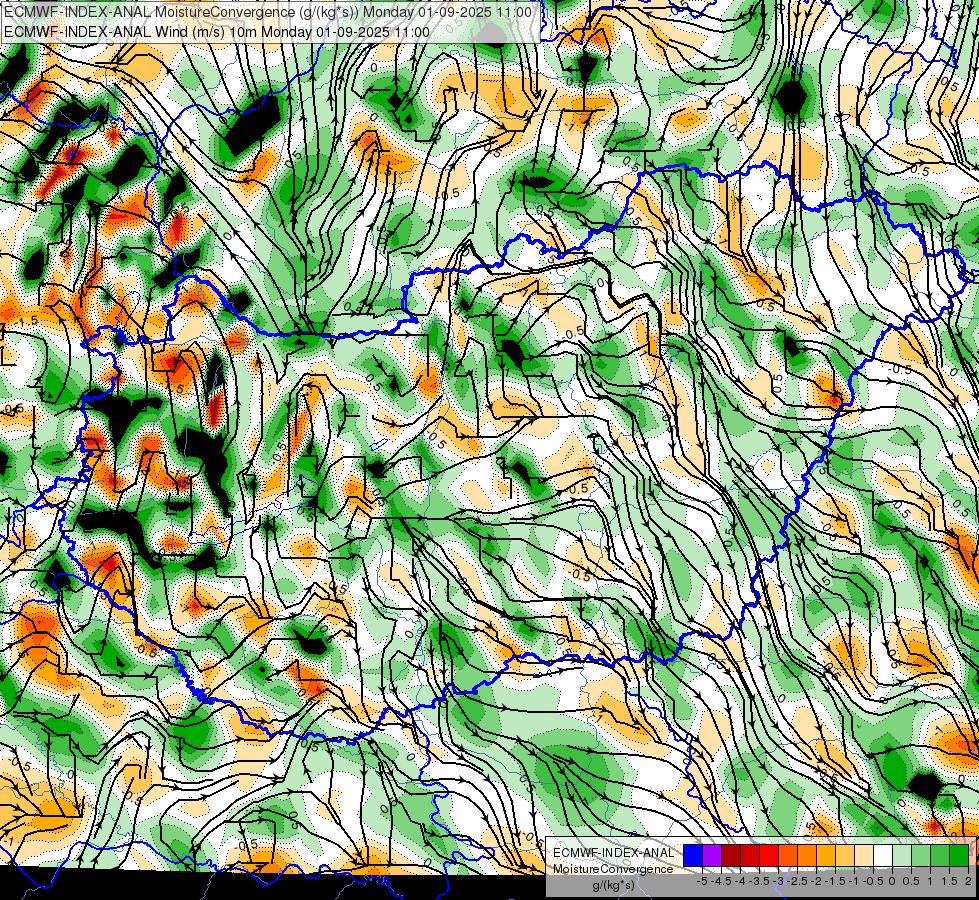
Task: Click the legend label 'MoistureConvergence'
Action: 614,869
